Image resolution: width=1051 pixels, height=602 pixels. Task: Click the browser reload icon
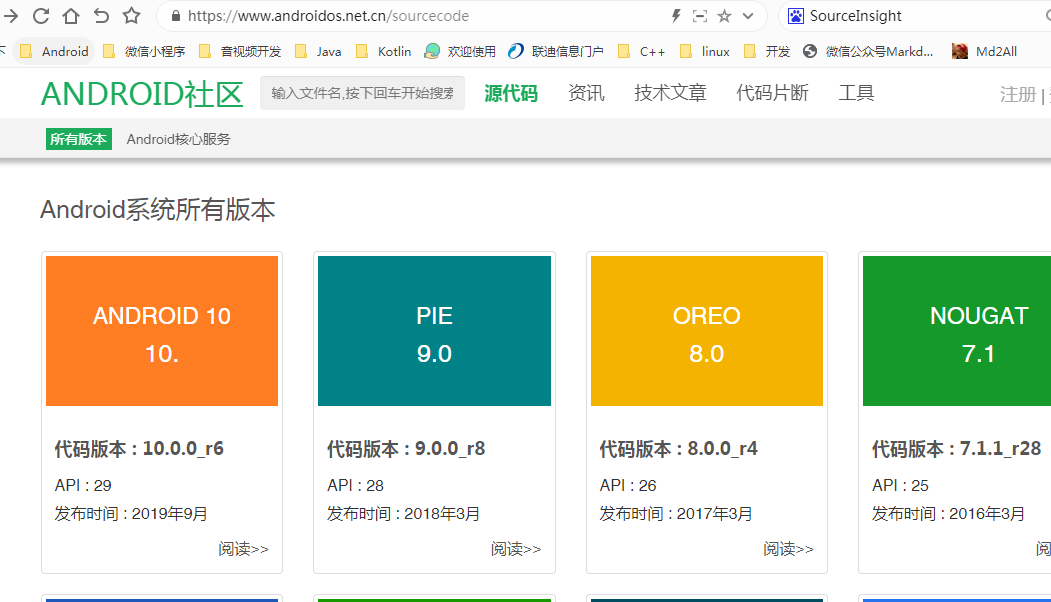click(x=41, y=16)
